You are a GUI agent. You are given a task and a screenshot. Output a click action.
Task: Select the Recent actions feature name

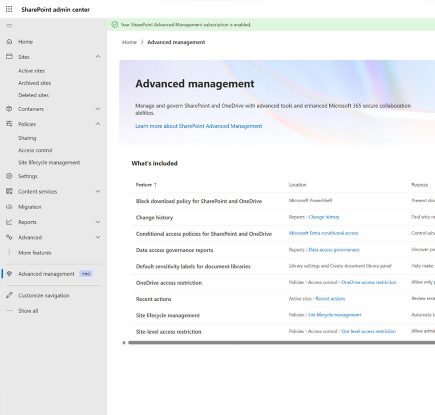point(153,299)
